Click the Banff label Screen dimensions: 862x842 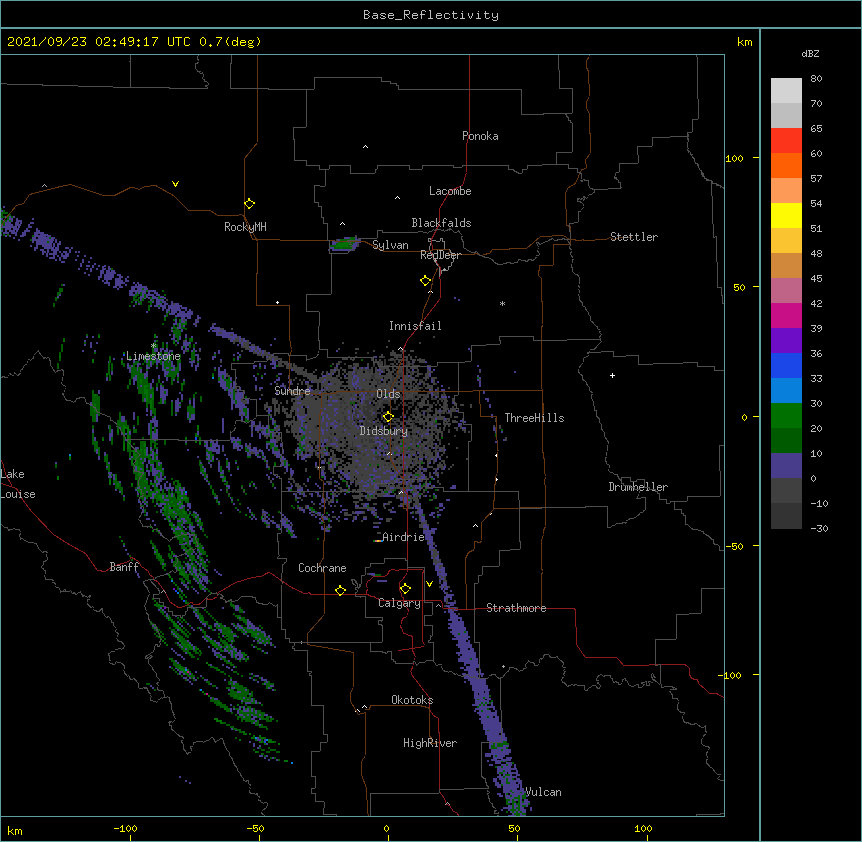pyautogui.click(x=124, y=567)
